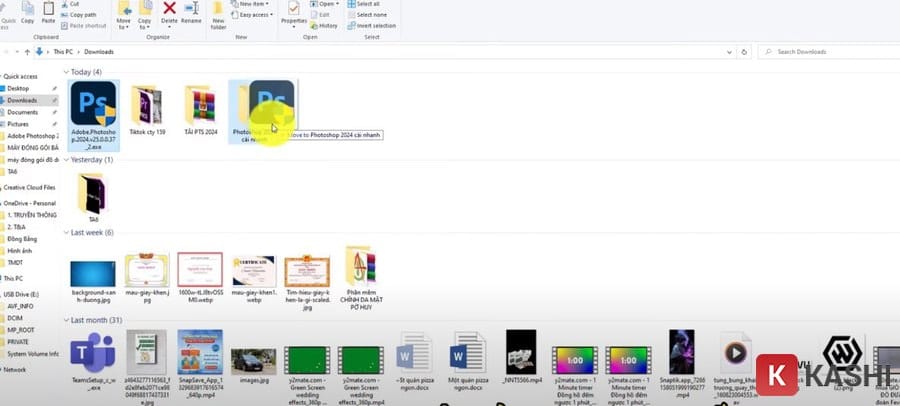Click the Paste icon in Clipboard group
Screen dimensions: 900x406
49,12
